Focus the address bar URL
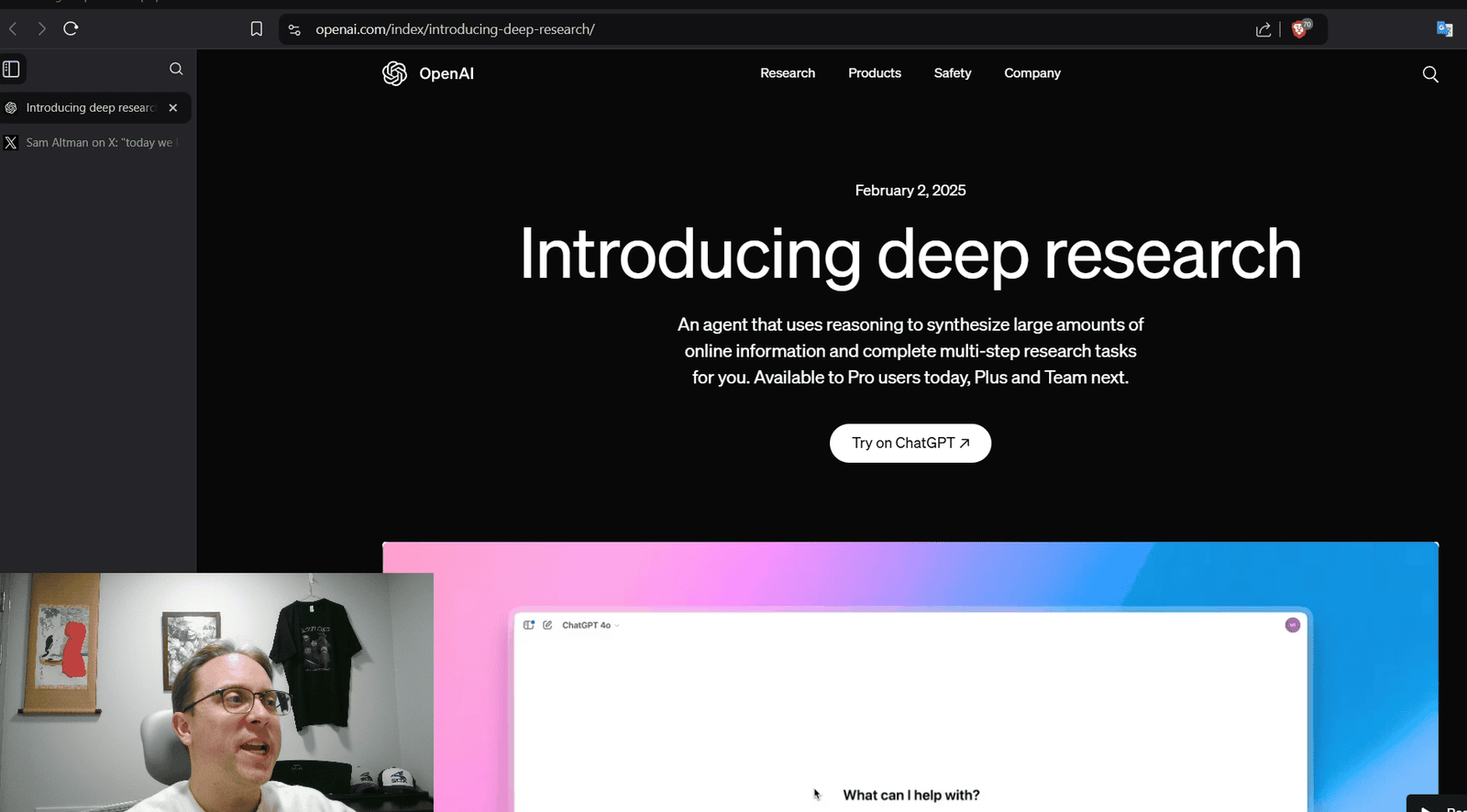The width and height of the screenshot is (1467, 812). (x=455, y=29)
